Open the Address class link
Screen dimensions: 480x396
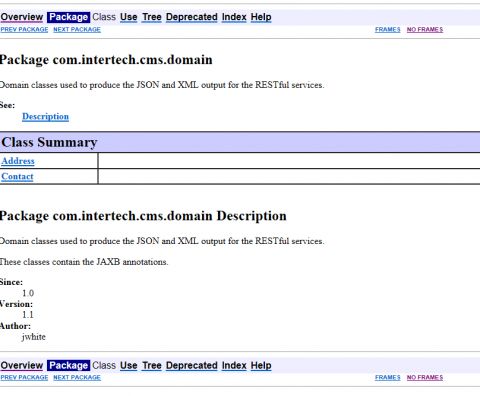(x=18, y=161)
